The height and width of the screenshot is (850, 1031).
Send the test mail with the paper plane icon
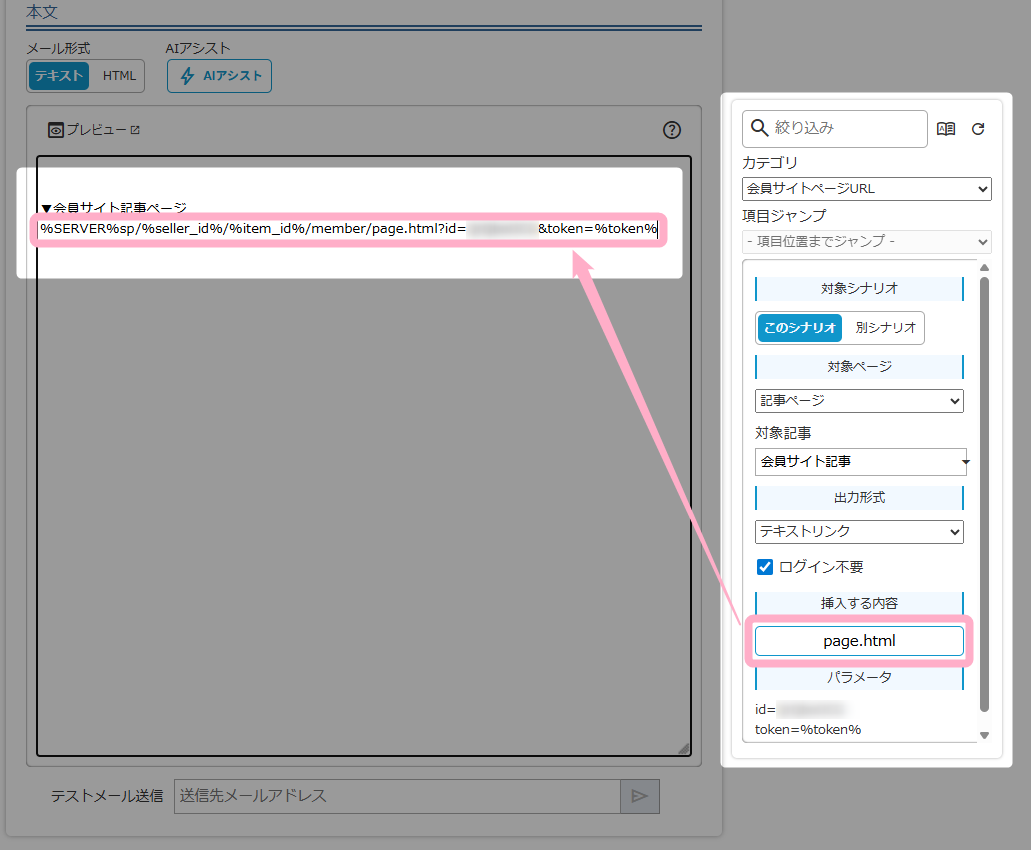tap(640, 796)
